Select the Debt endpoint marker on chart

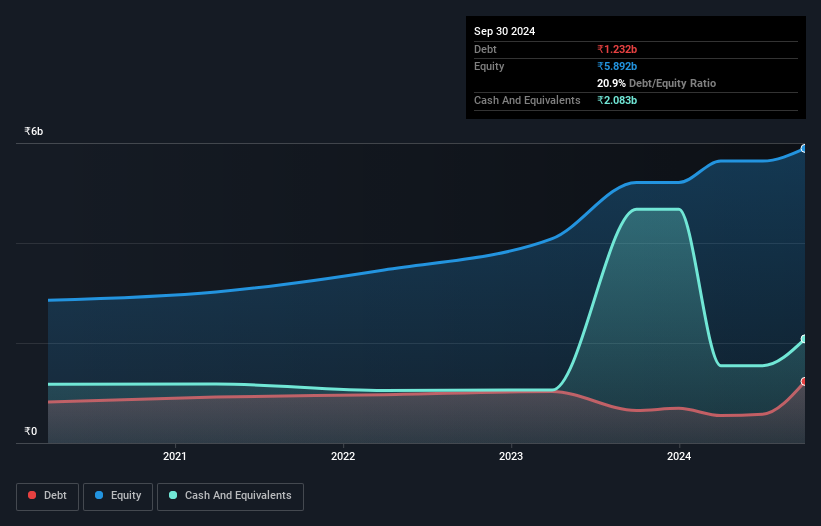pos(804,382)
